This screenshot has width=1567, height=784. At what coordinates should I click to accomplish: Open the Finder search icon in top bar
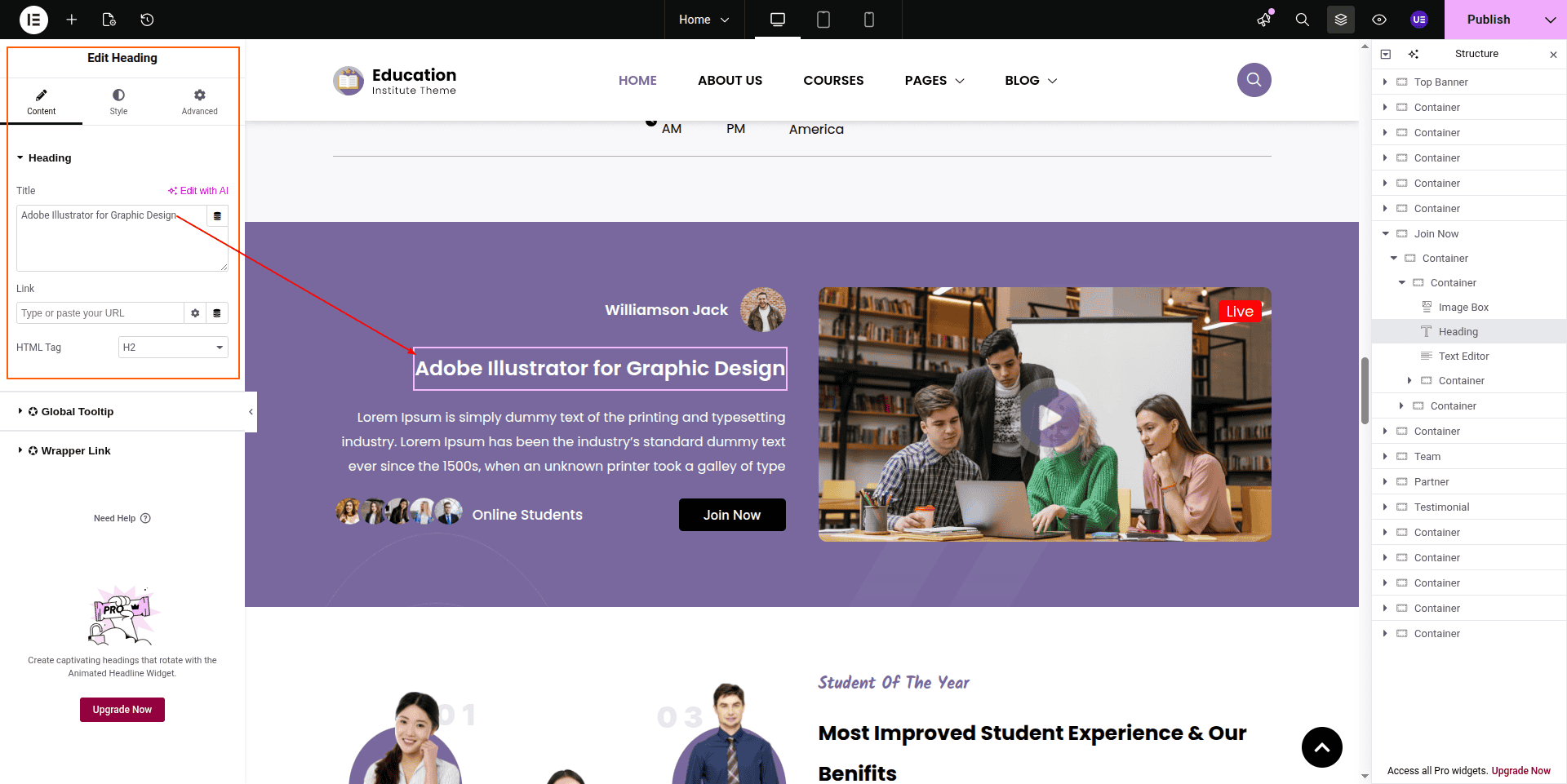(x=1302, y=20)
